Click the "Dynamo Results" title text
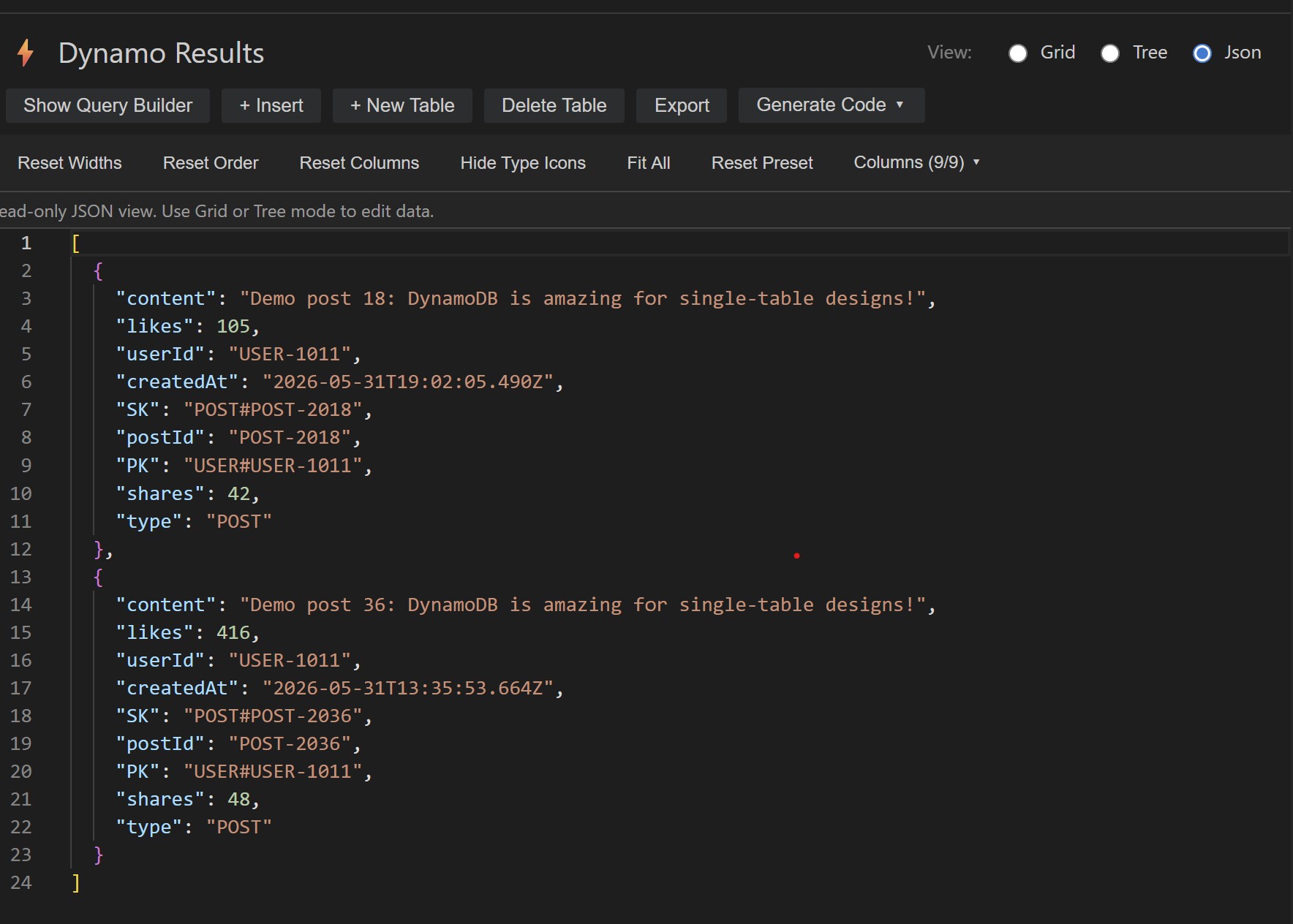The height and width of the screenshot is (924, 1293). coord(161,53)
